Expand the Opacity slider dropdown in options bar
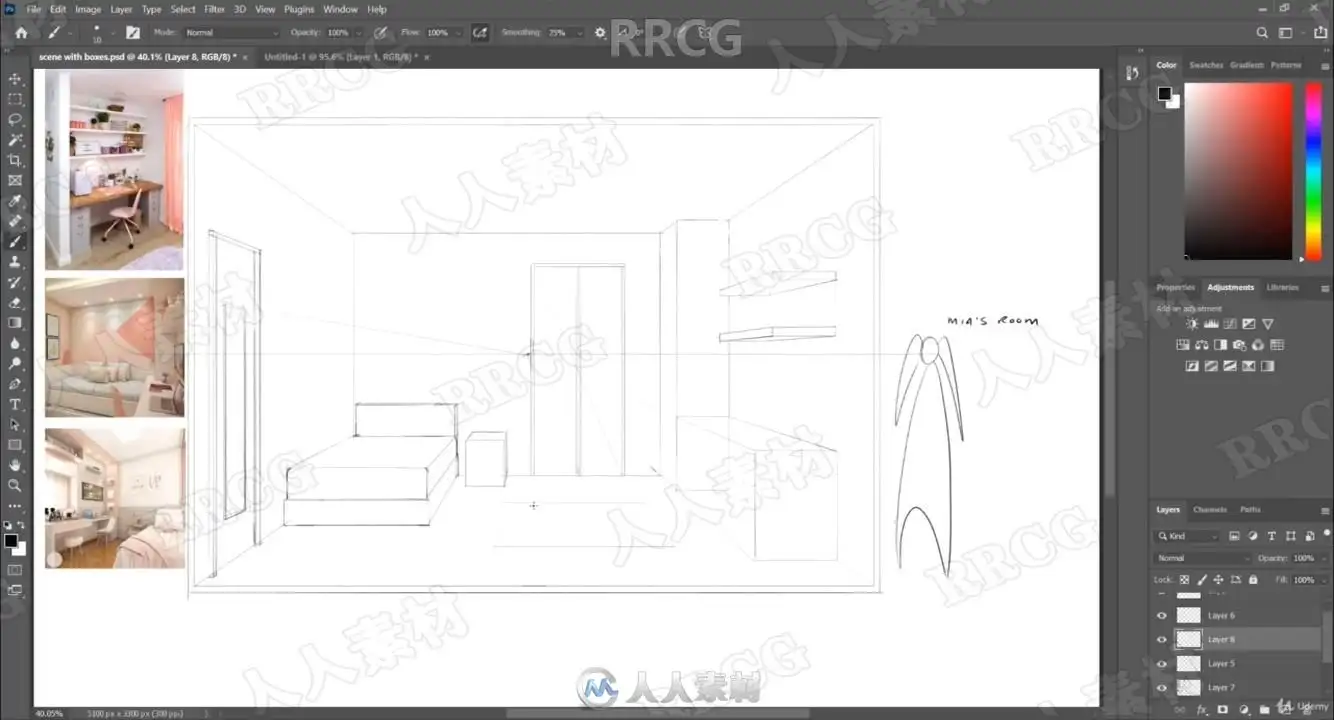The height and width of the screenshot is (720, 1334). 361,33
